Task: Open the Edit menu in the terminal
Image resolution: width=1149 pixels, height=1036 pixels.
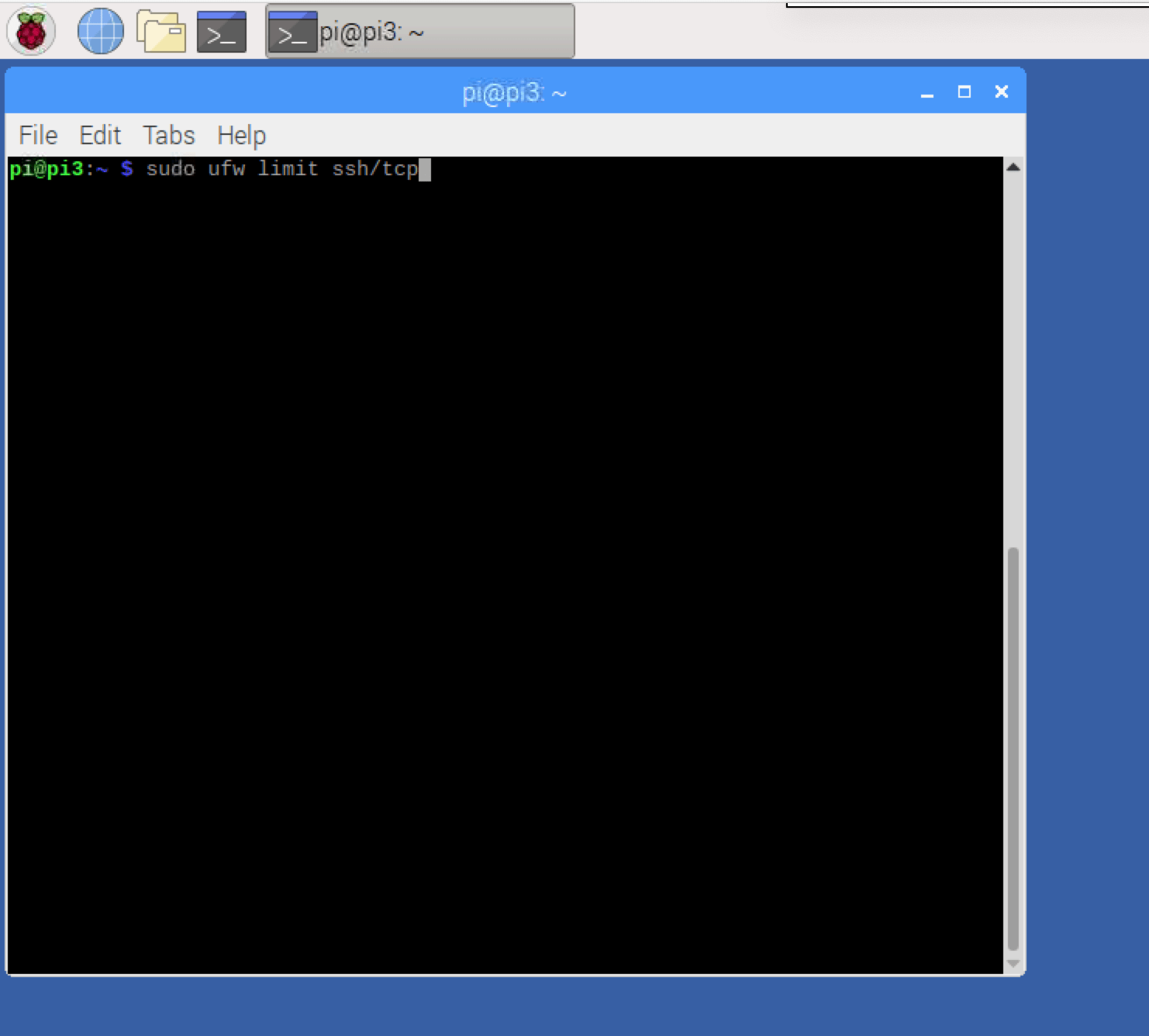Action: (x=99, y=134)
